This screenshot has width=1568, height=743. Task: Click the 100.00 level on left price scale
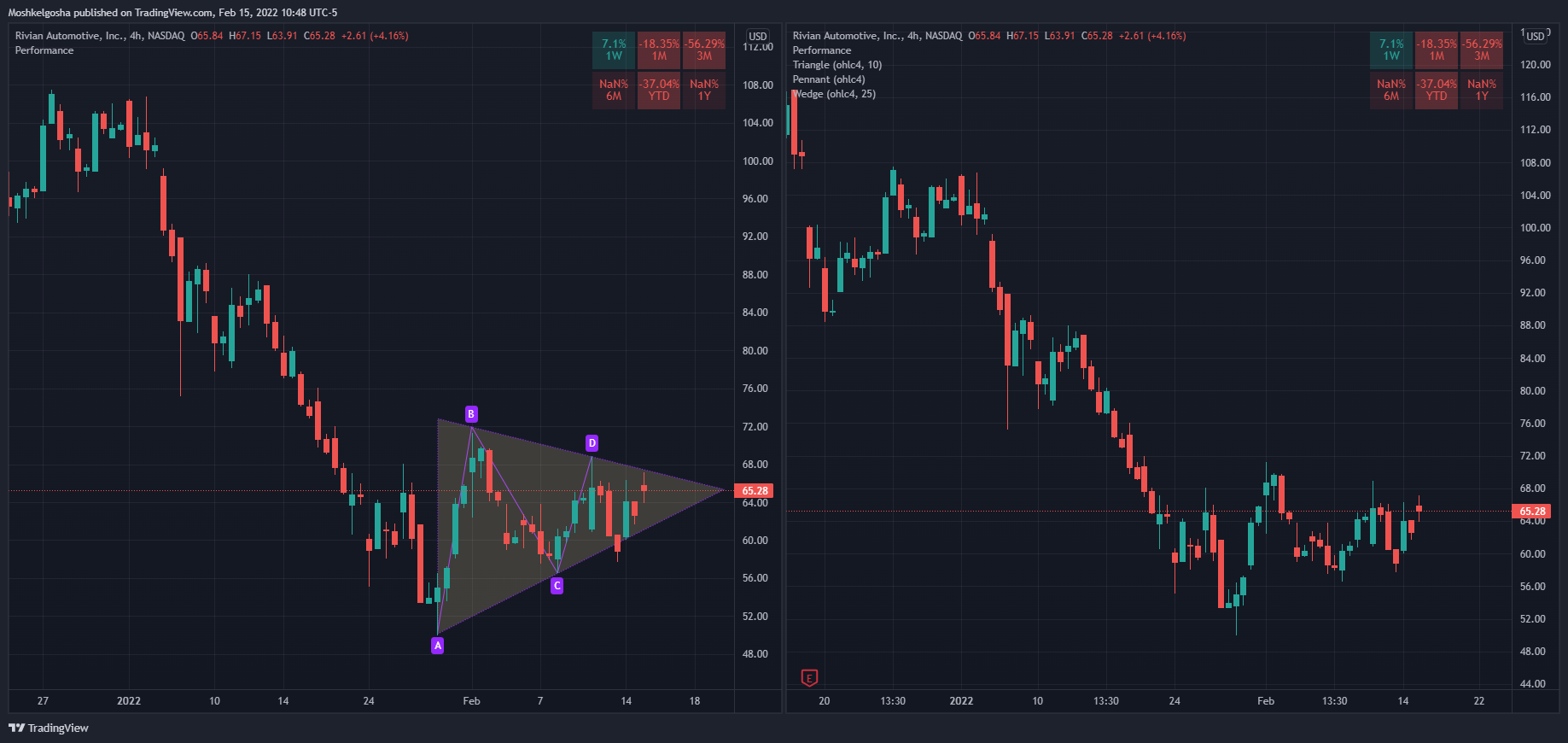point(757,161)
